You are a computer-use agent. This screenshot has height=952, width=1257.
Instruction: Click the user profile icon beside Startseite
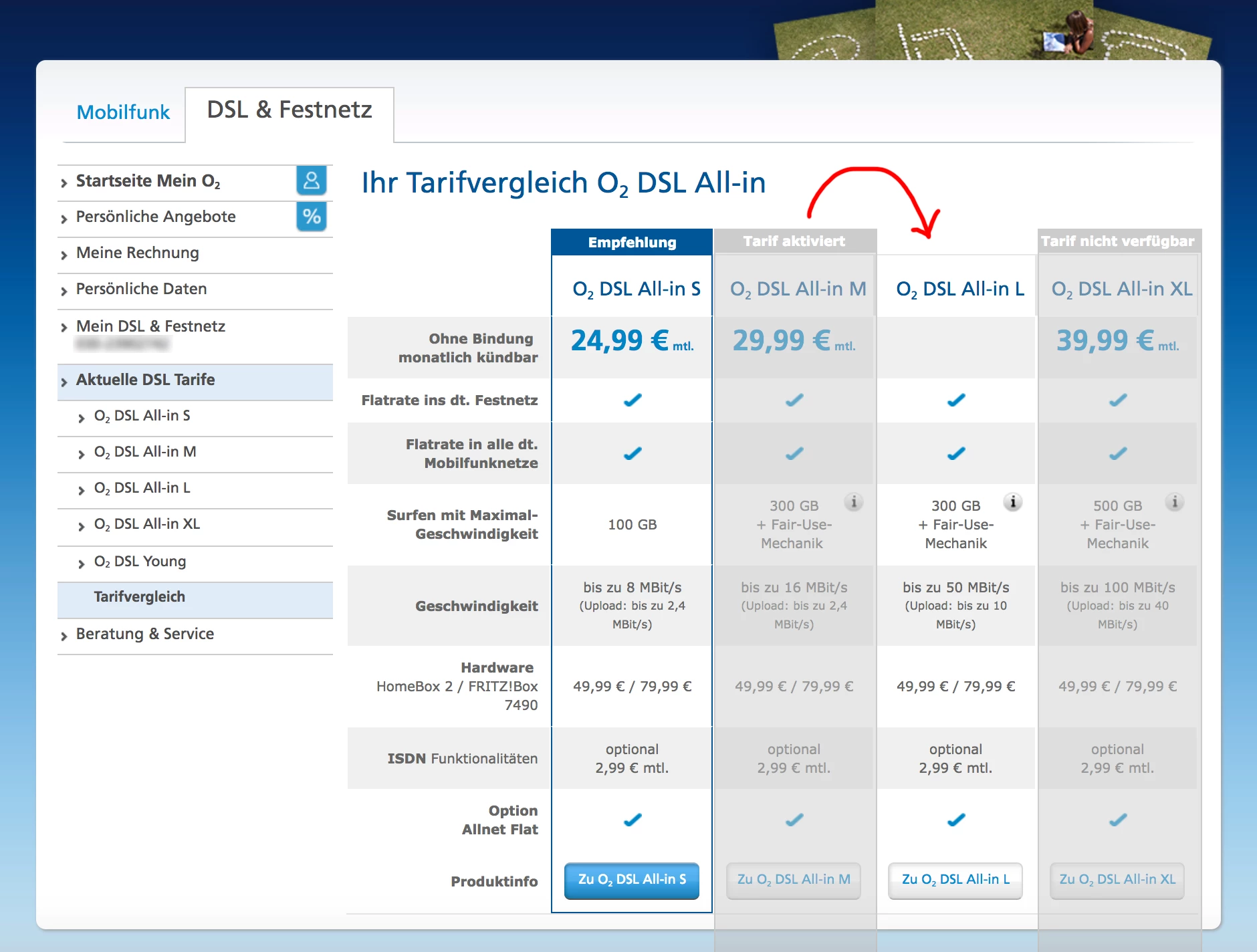(x=312, y=181)
